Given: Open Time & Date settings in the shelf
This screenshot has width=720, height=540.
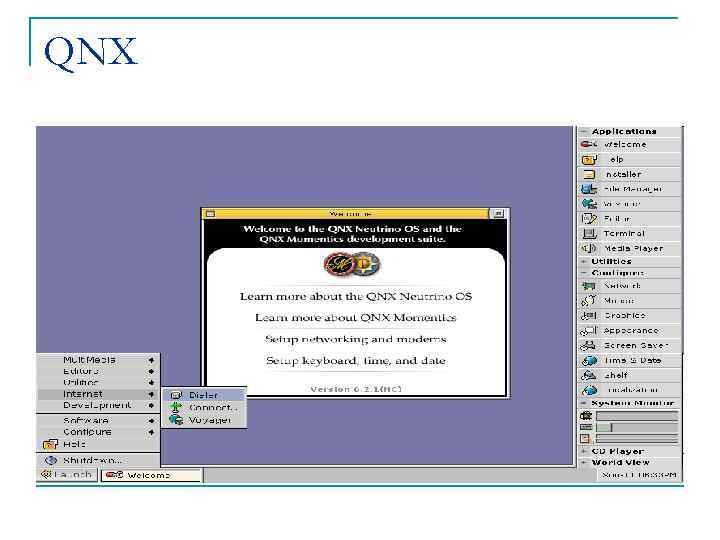Looking at the screenshot, I should coord(628,360).
